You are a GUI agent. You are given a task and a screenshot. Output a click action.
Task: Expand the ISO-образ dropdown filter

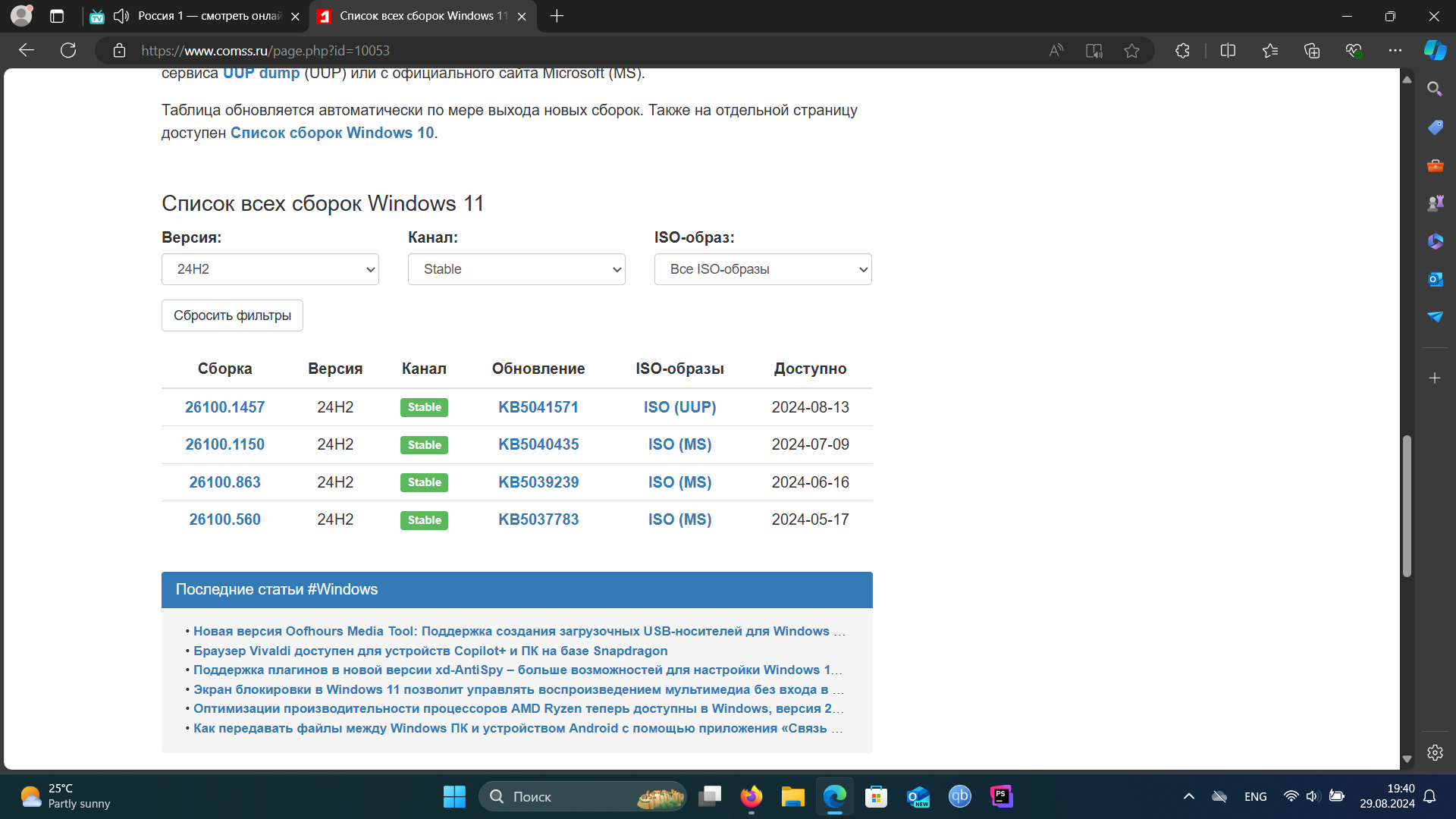click(763, 269)
